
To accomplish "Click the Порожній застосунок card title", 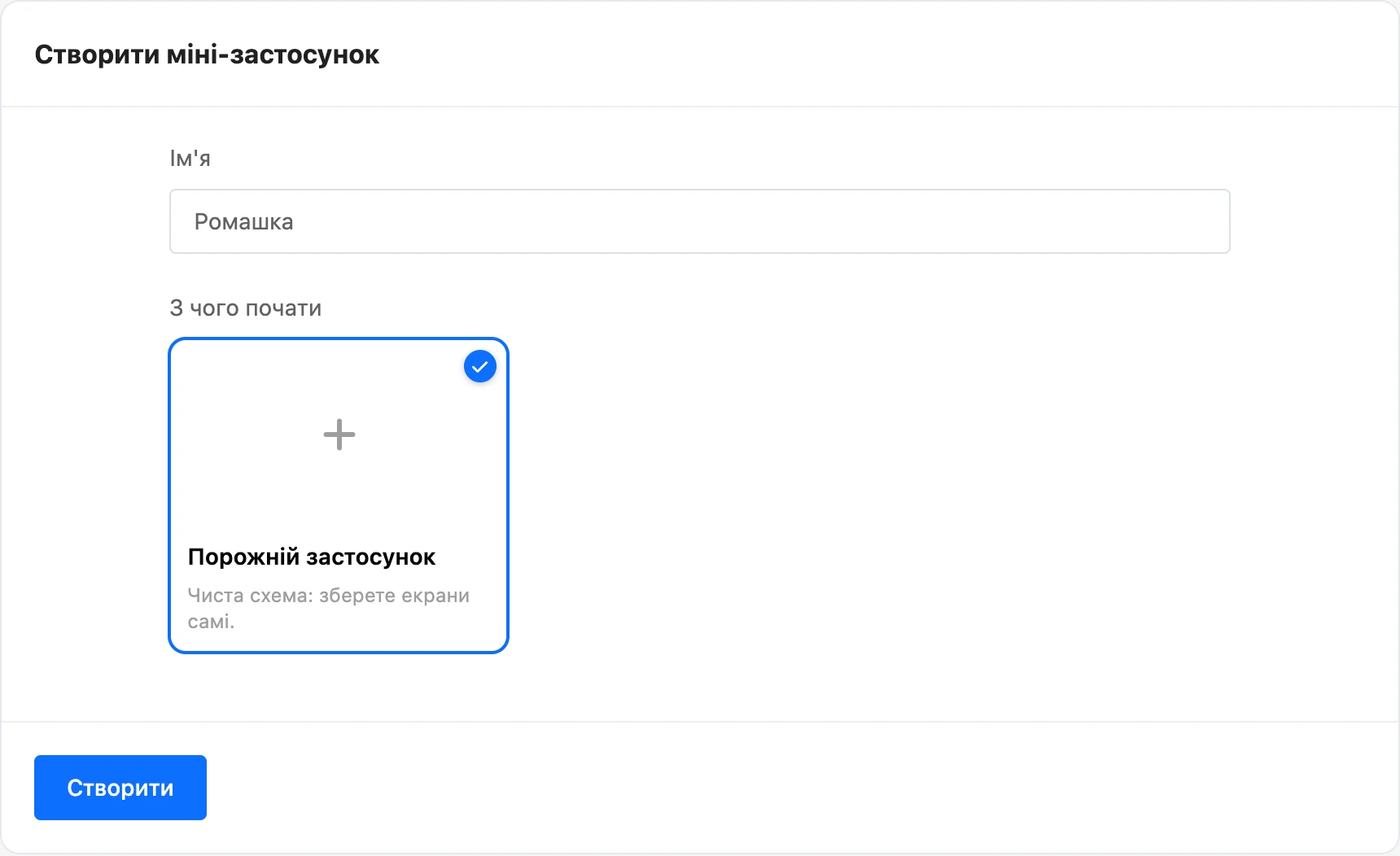I will 312,557.
